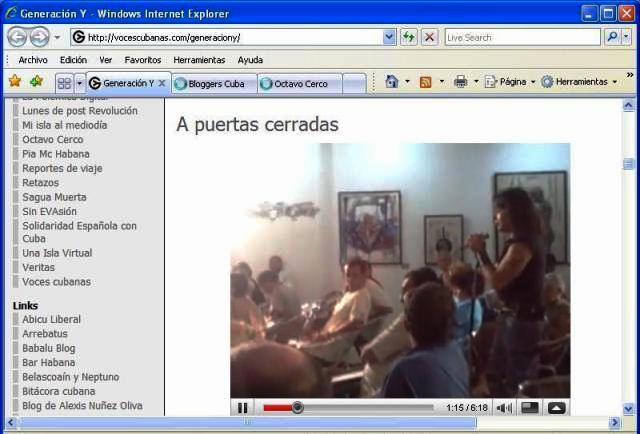Open a new blank tab
The height and width of the screenshot is (434, 640).
[354, 84]
